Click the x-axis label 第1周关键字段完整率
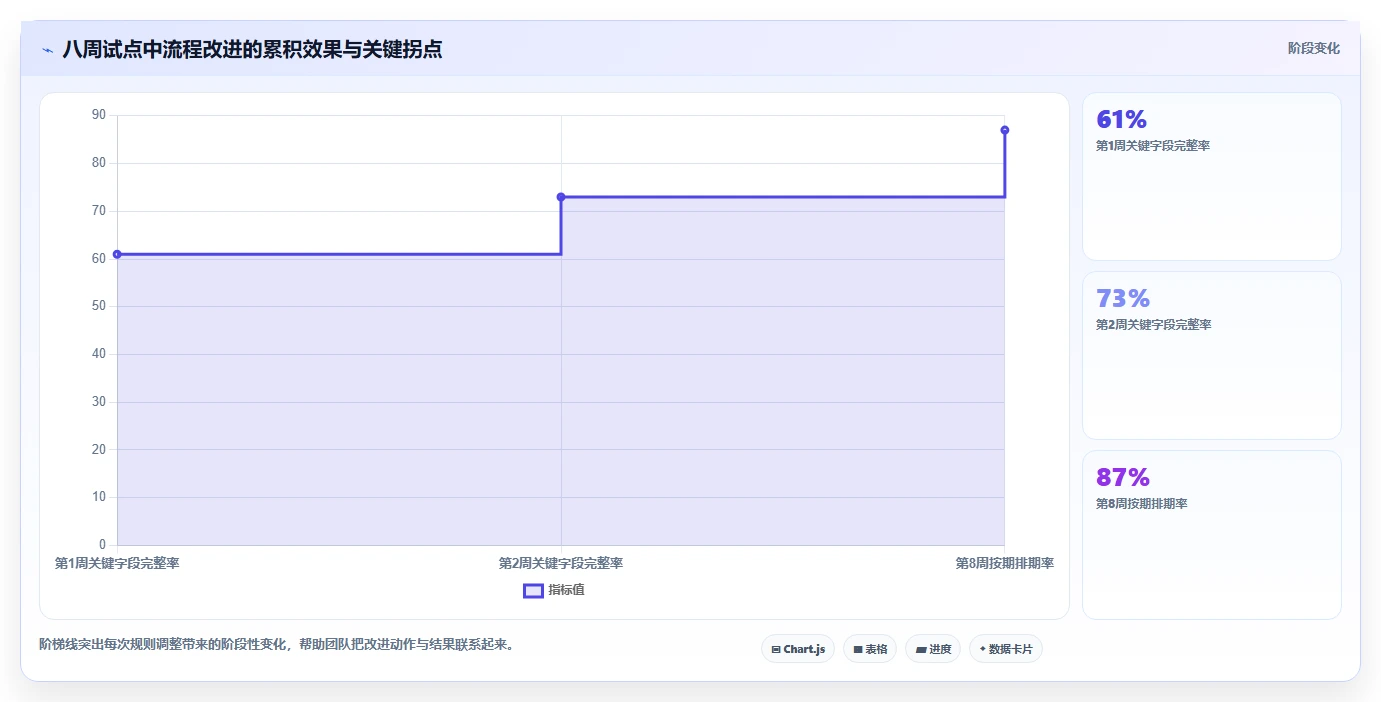 [x=117, y=563]
